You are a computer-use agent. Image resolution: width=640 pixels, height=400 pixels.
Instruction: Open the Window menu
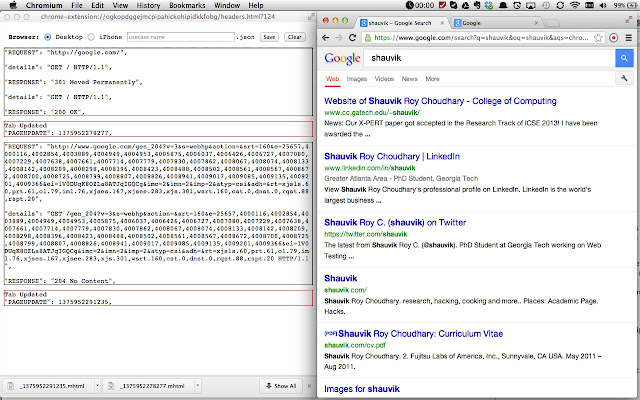pos(227,5)
